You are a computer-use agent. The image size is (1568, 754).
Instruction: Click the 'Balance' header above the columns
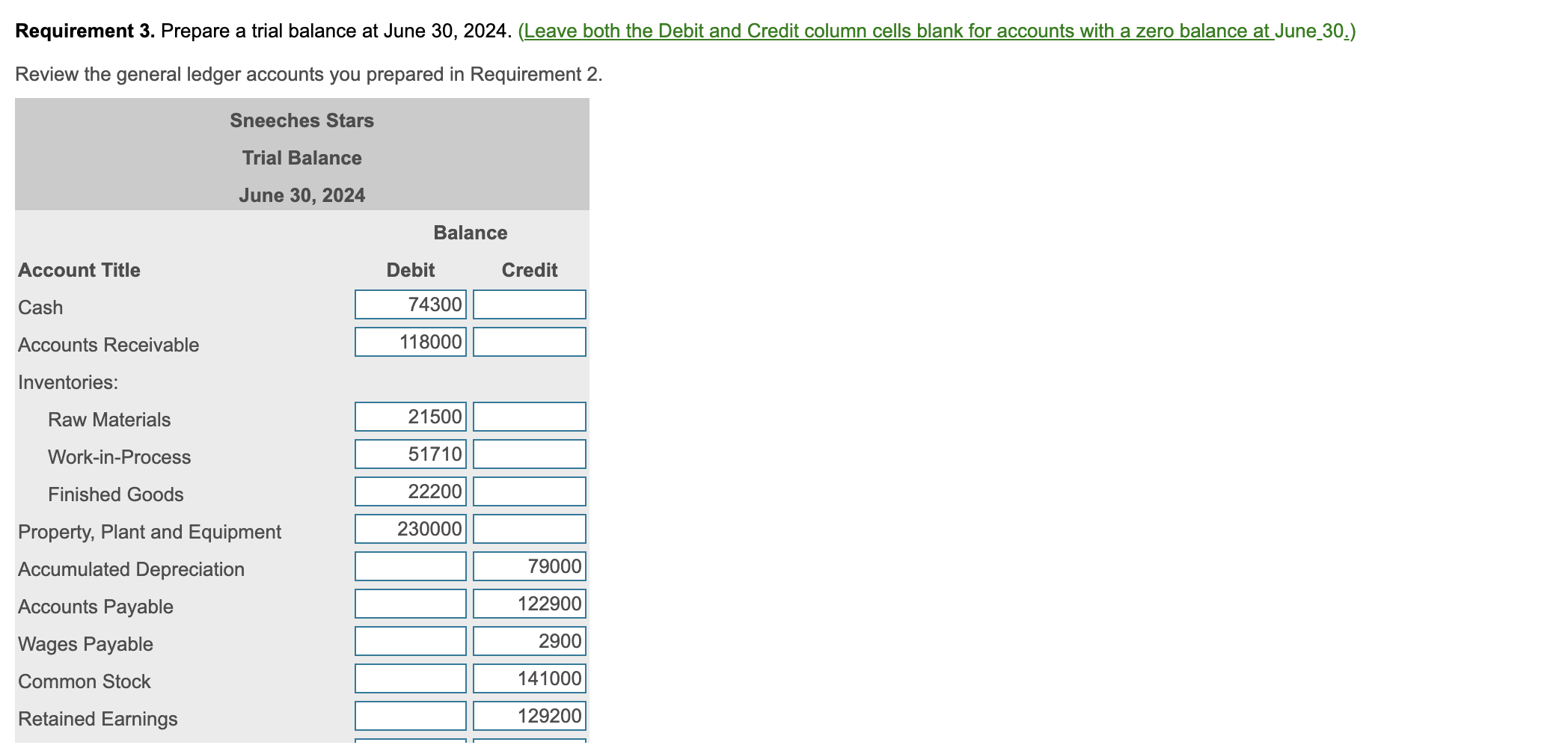[471, 233]
